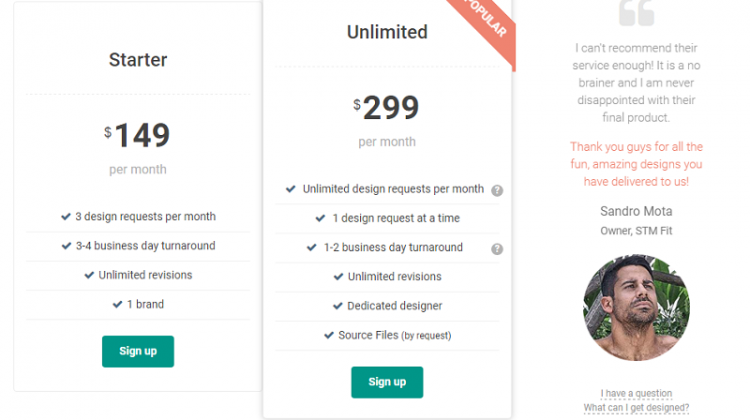Click checkmark next to 3 design requests
750x420 pixels.
(x=66, y=217)
